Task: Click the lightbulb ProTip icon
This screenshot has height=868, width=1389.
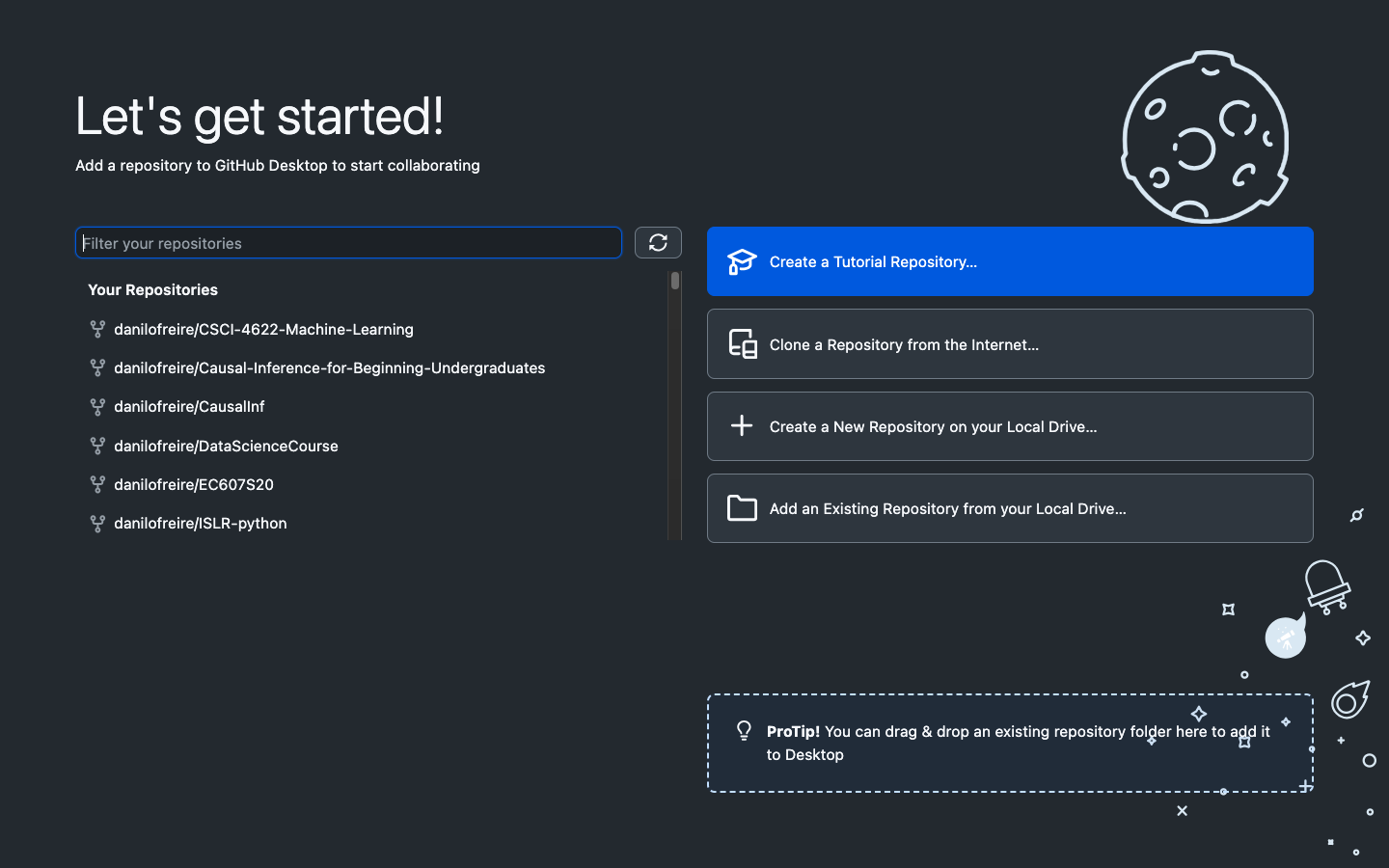Action: 744,731
